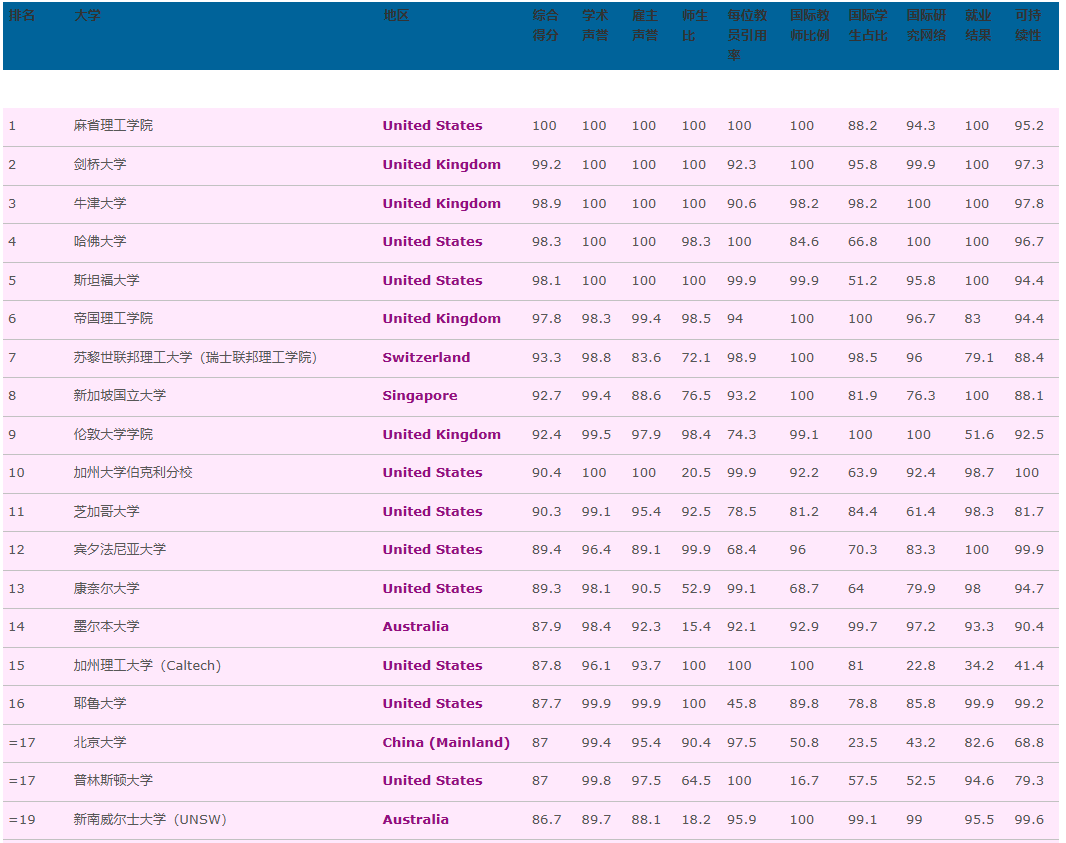Open United Kingdom link for 剑桥大学

442,165
